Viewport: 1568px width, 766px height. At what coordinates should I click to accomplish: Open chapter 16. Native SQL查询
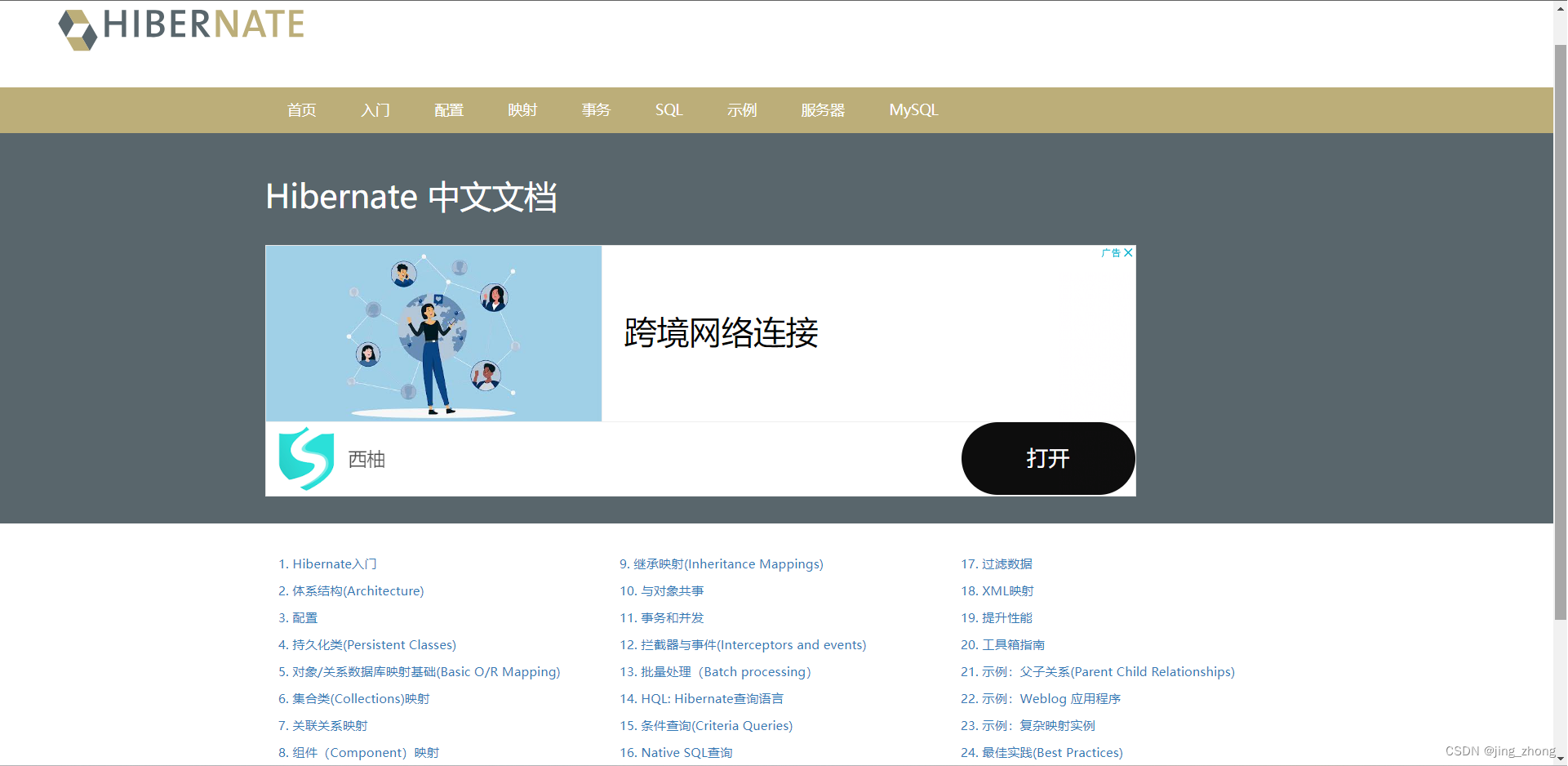676,753
